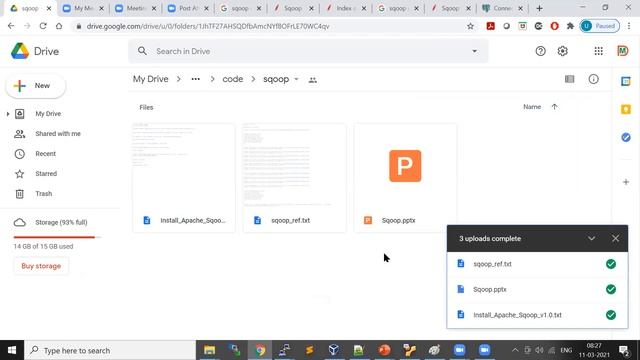The image size is (640, 360).
Task: Open File Explorer from the taskbar
Action: 209,350
